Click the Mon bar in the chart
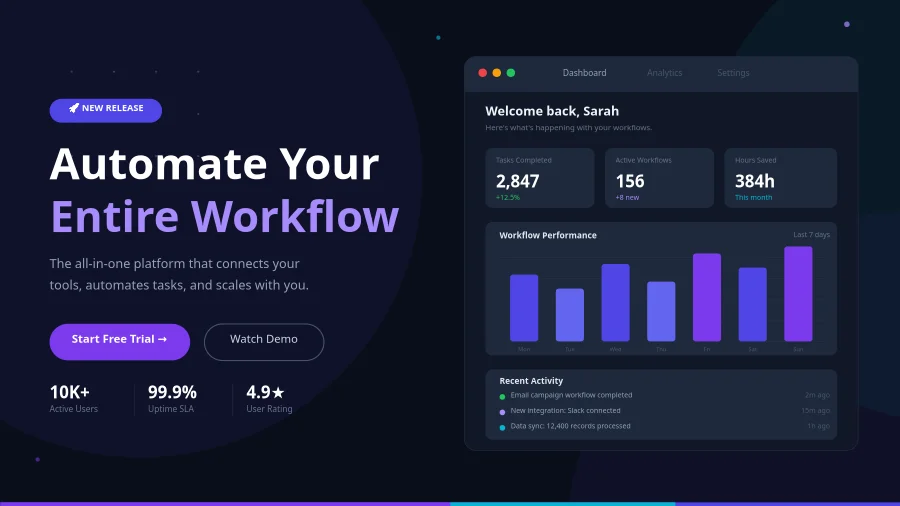 524,308
